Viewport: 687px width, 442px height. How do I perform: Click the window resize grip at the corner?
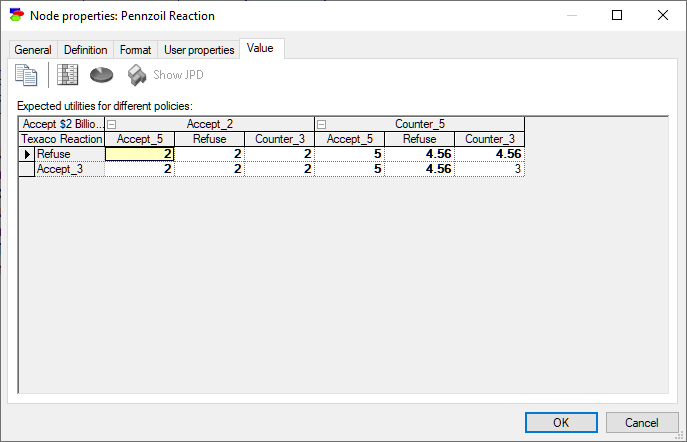[680, 436]
